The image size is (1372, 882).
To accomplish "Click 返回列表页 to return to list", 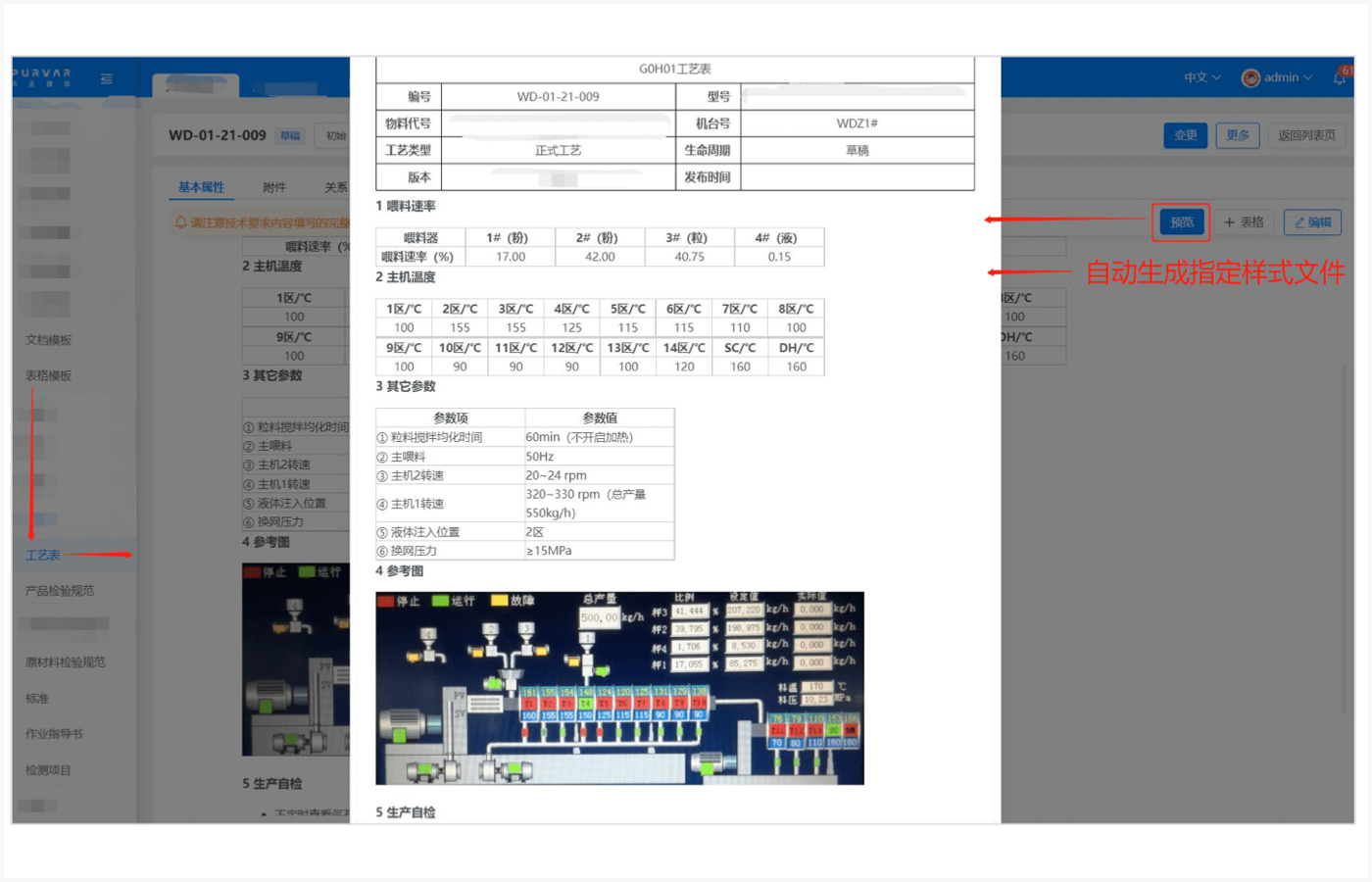I will click(x=1306, y=135).
